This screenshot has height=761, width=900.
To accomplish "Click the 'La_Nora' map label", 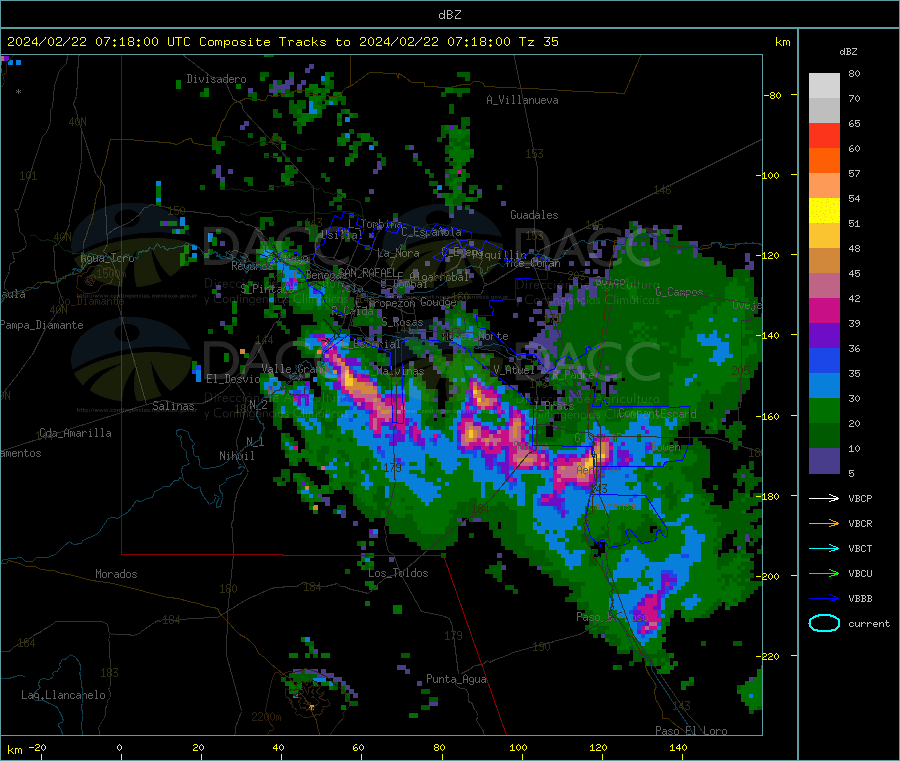I will (398, 253).
